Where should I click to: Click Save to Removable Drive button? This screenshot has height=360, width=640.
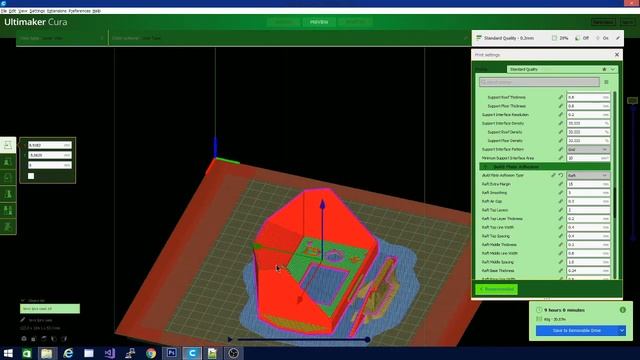(x=577, y=331)
